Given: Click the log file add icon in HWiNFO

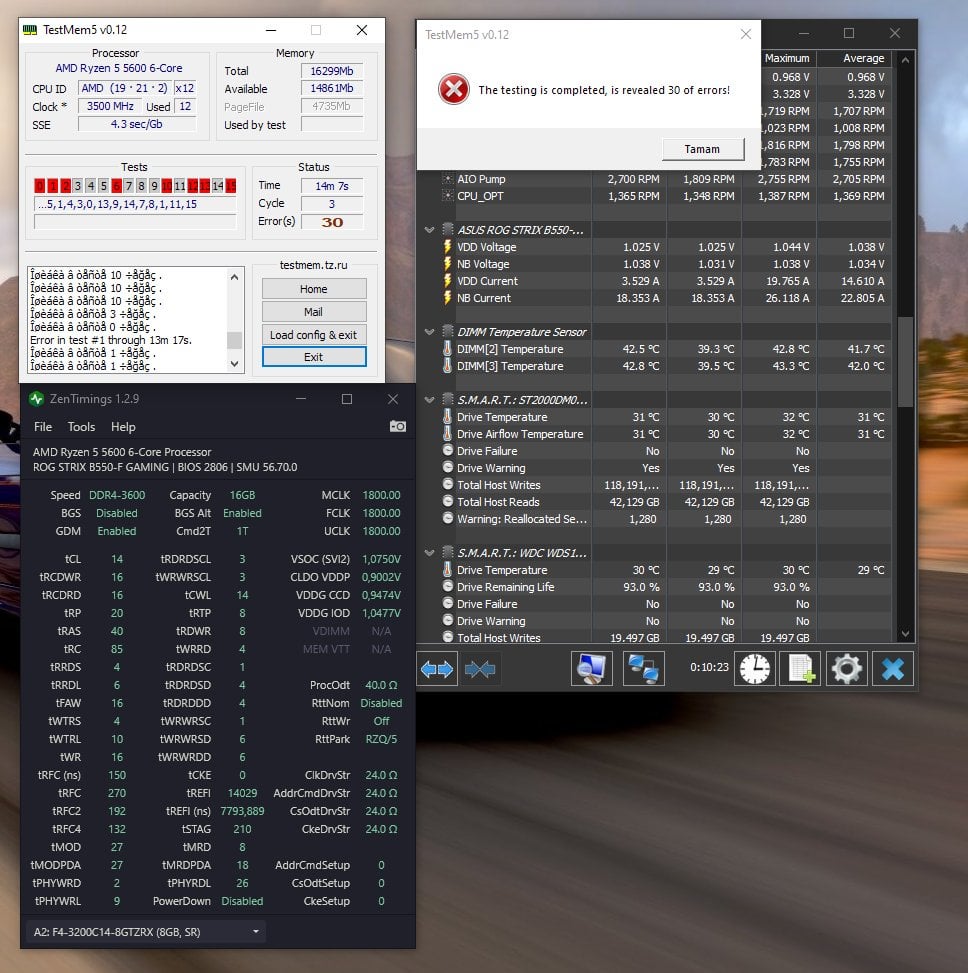Looking at the screenshot, I should [x=800, y=669].
